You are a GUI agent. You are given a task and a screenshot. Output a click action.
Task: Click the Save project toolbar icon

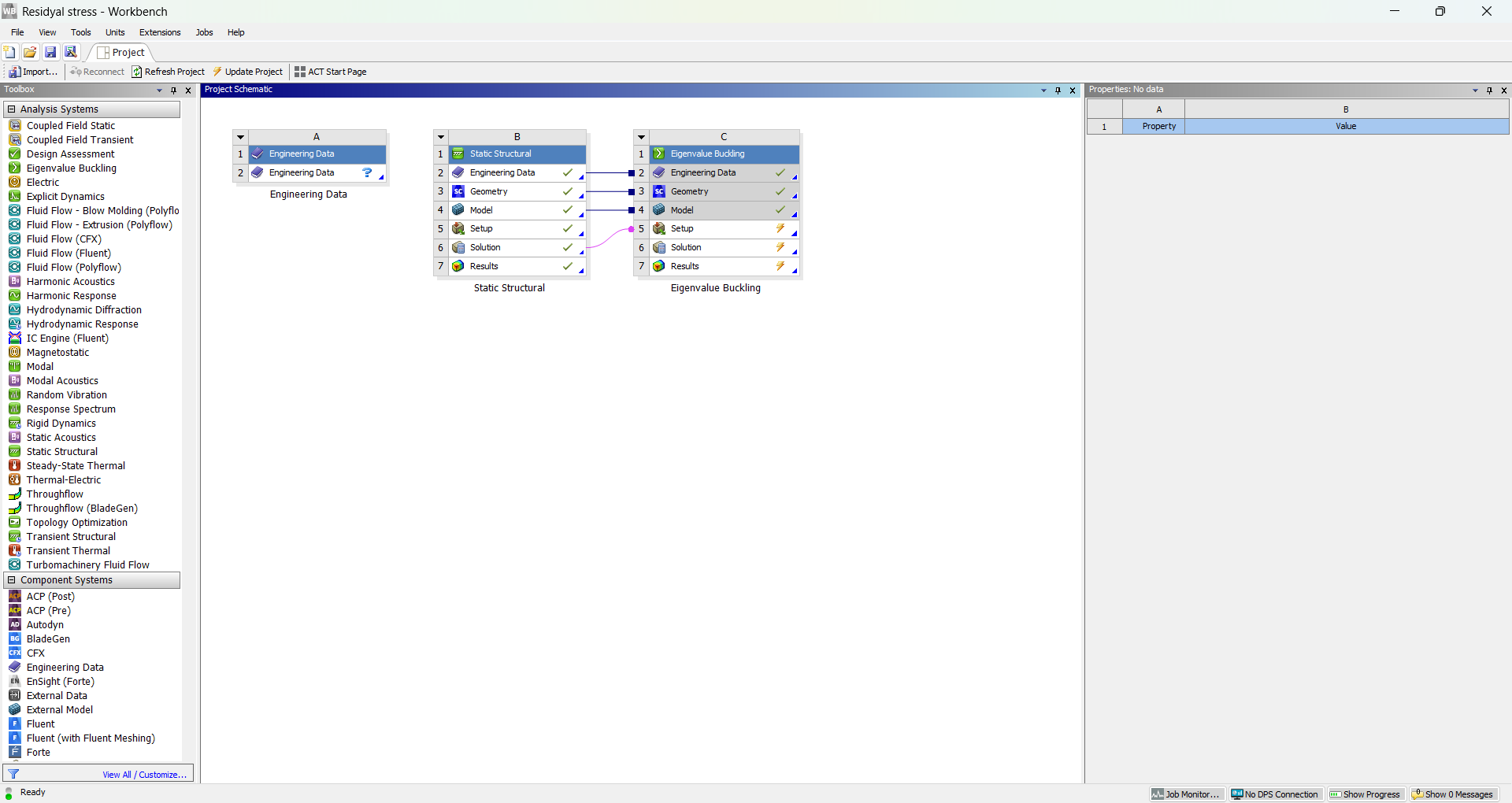(50, 52)
